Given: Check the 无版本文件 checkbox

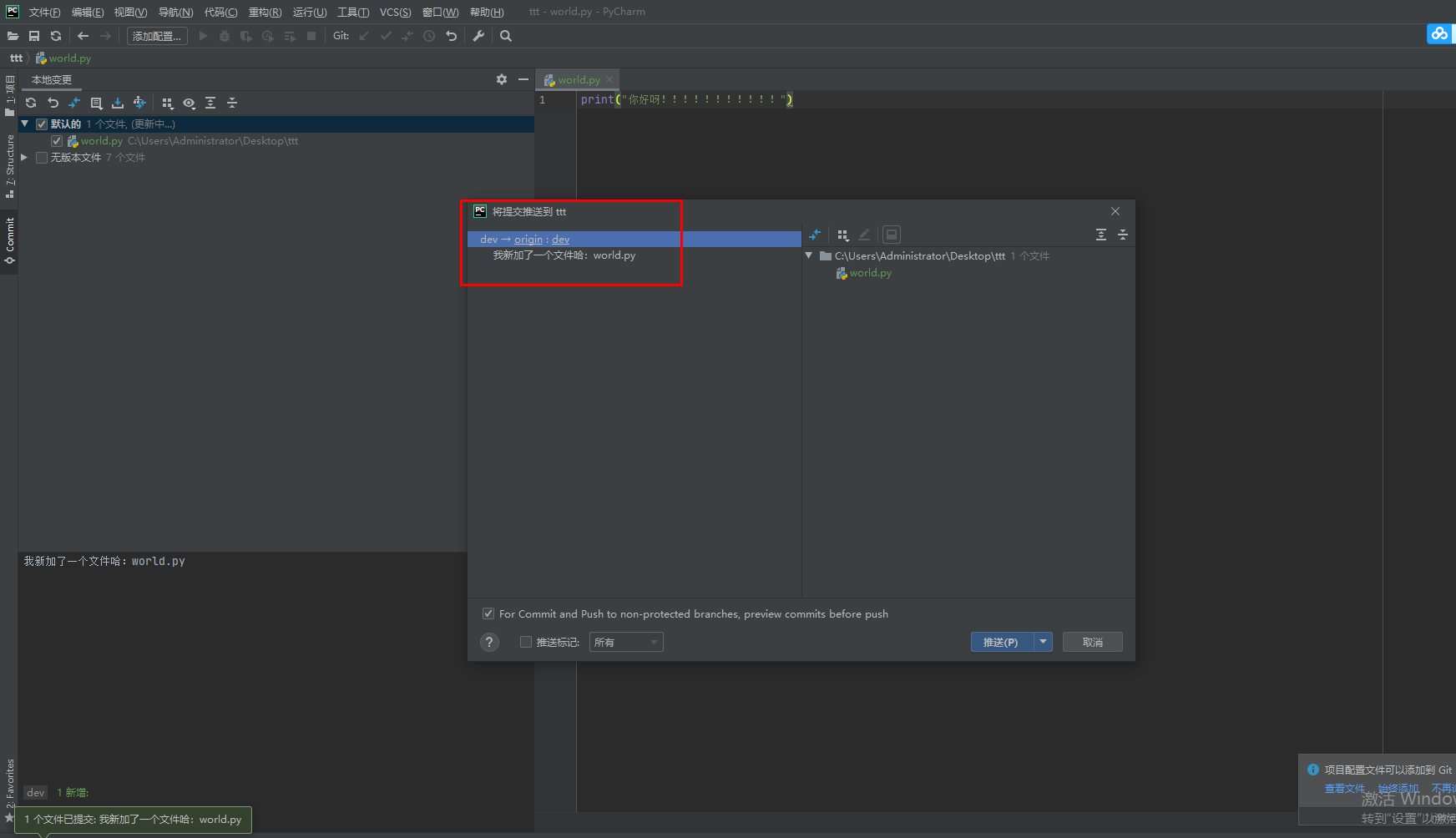Looking at the screenshot, I should 42,158.
